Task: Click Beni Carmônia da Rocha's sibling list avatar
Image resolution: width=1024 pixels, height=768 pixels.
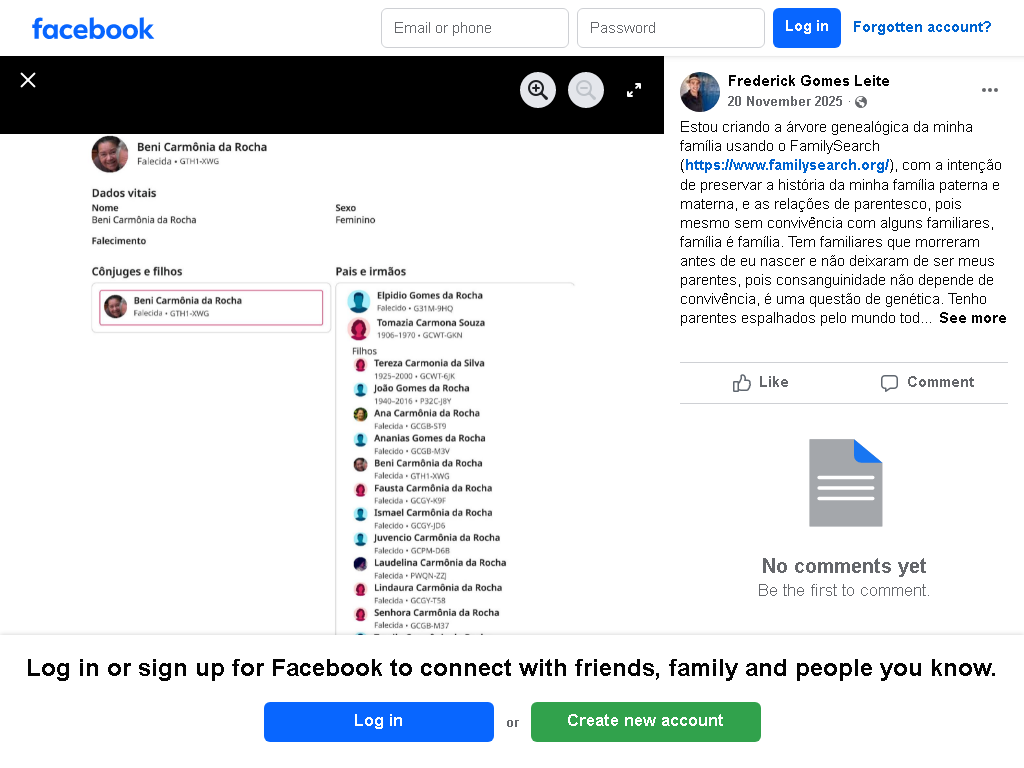Action: [360, 465]
